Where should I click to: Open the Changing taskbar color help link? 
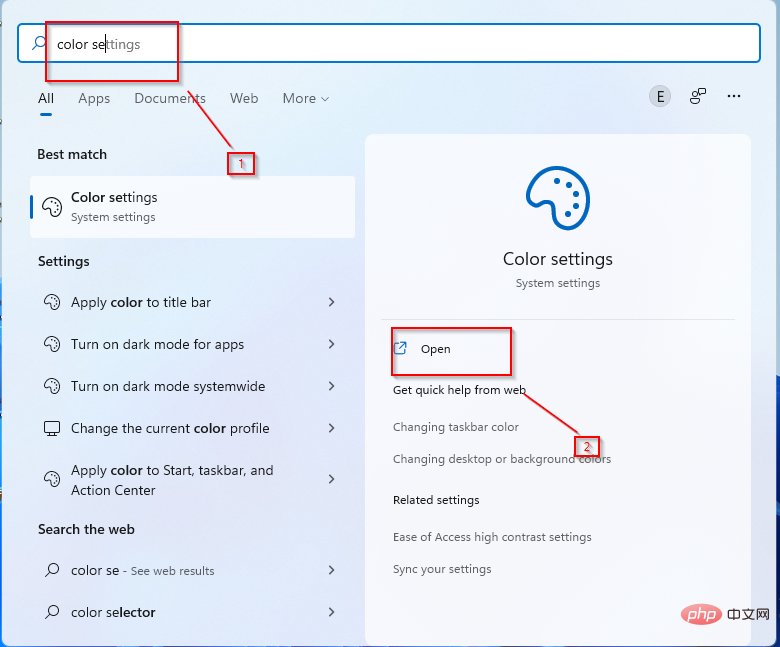pos(456,427)
